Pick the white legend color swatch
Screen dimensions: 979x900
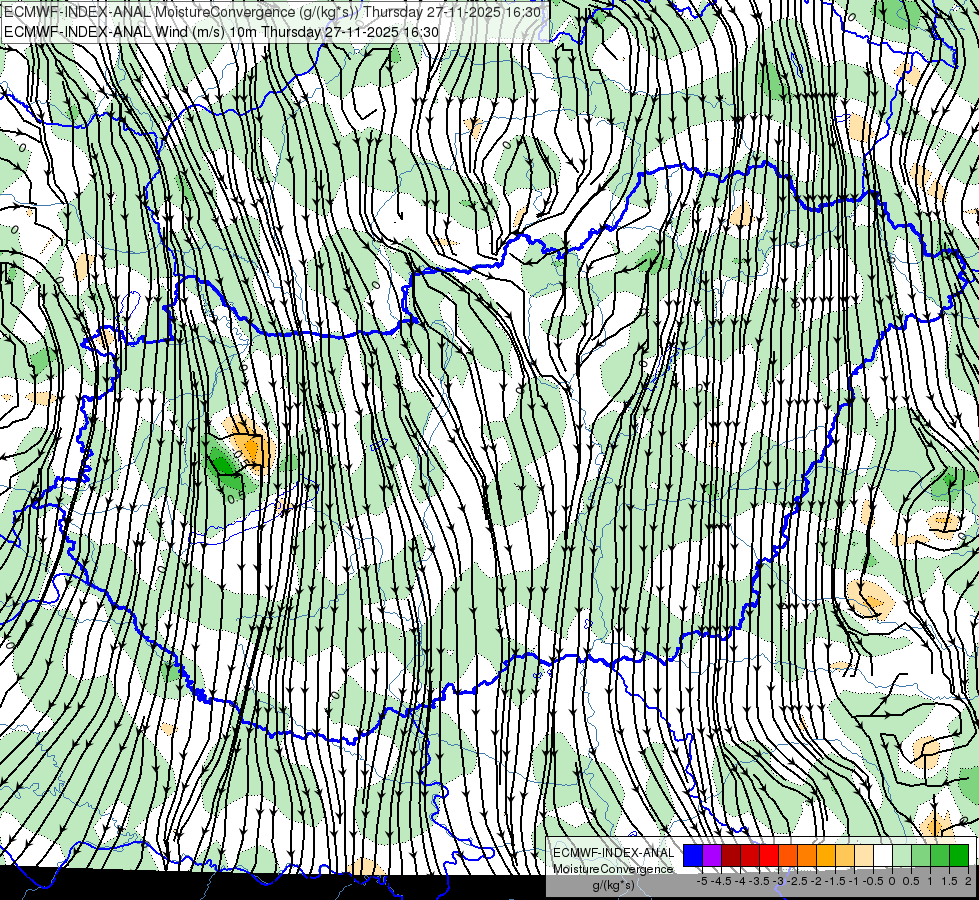[x=883, y=856]
